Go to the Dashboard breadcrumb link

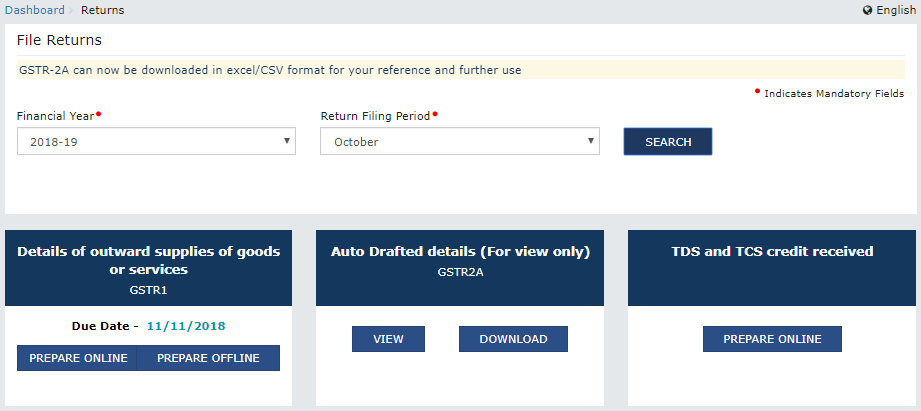34,10
